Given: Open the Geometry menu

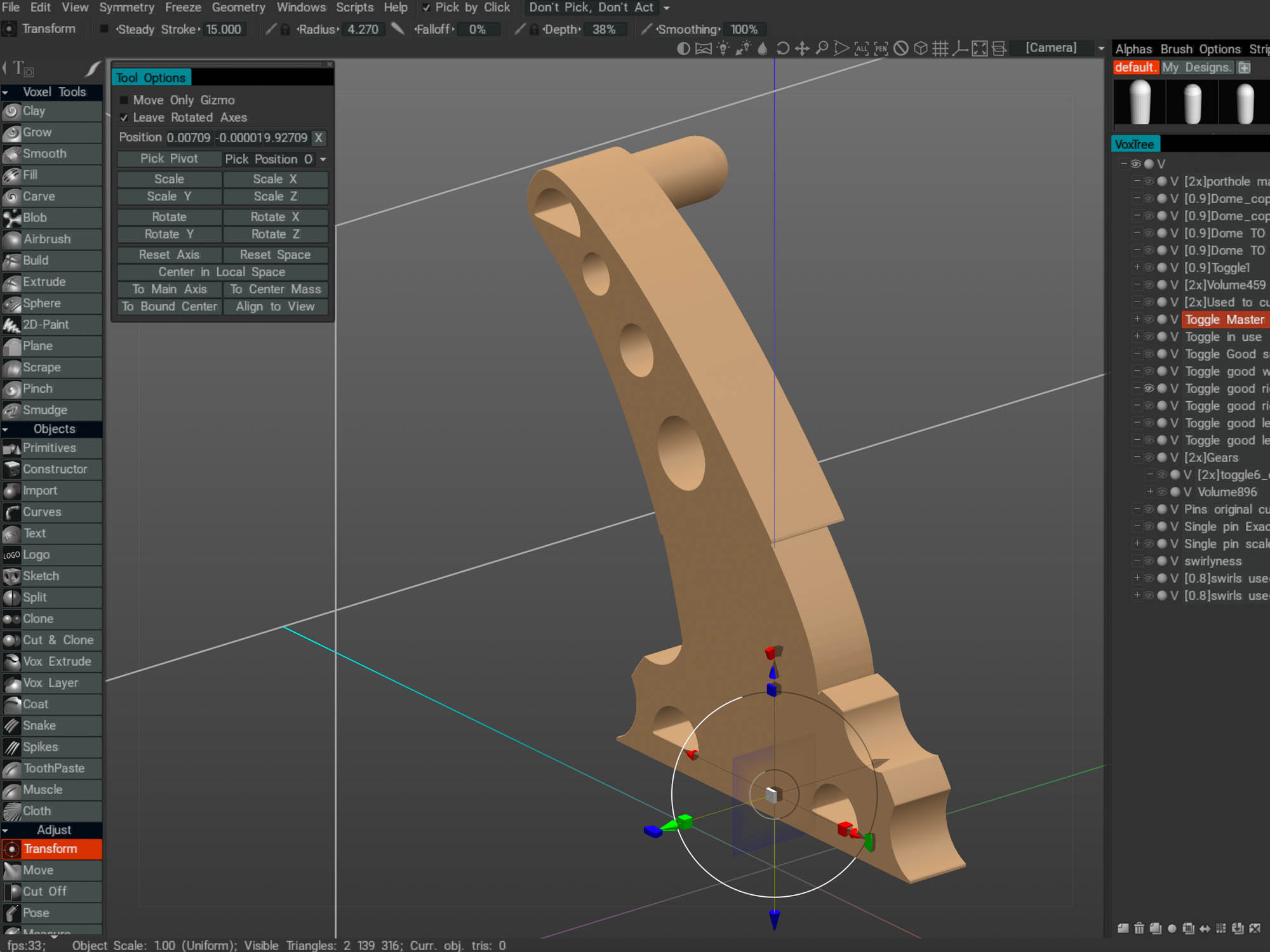Looking at the screenshot, I should 238,8.
